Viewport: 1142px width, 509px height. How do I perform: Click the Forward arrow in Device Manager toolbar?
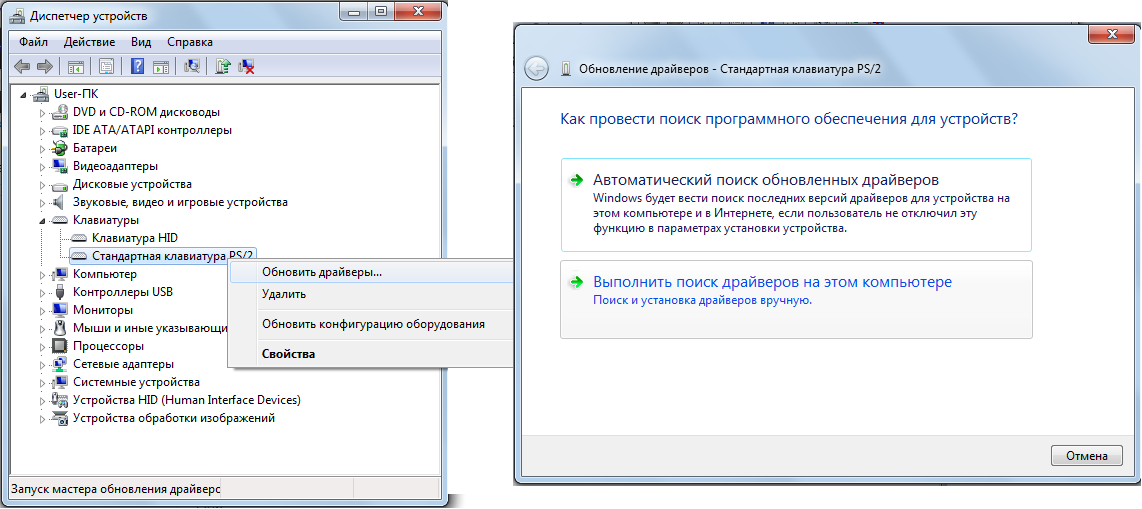coord(45,66)
